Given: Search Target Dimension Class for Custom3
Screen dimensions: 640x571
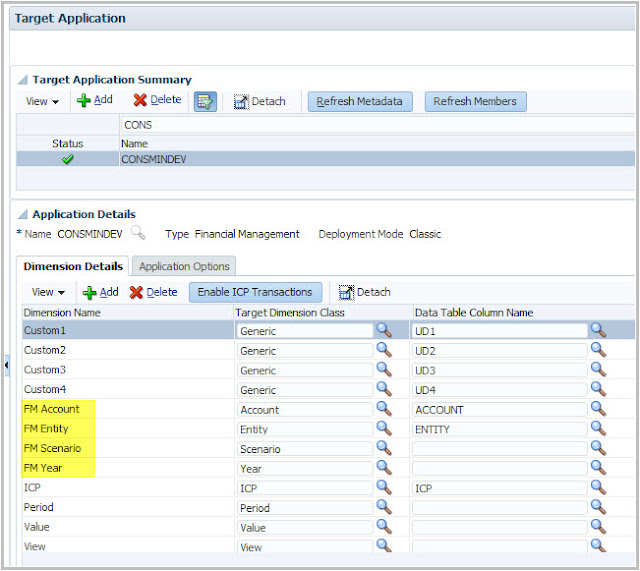Looking at the screenshot, I should 384,369.
